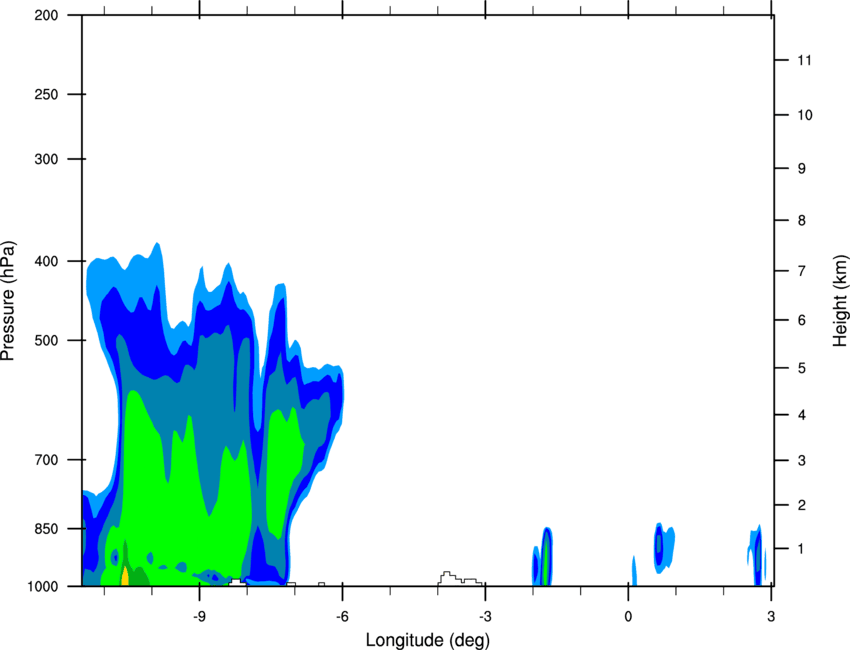Click height tick label 7
This screenshot has height=650, width=850.
pyautogui.click(x=802, y=271)
